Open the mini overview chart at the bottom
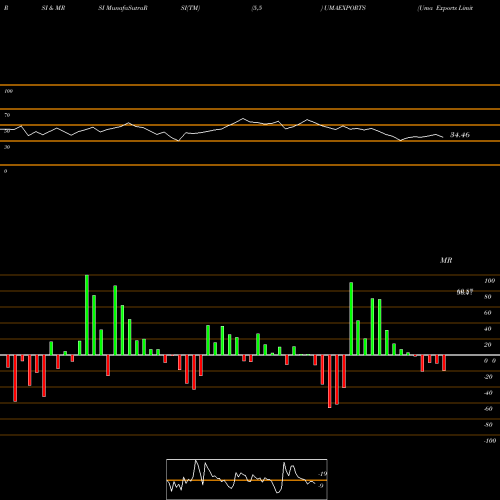This screenshot has height=500, width=500. point(247,479)
